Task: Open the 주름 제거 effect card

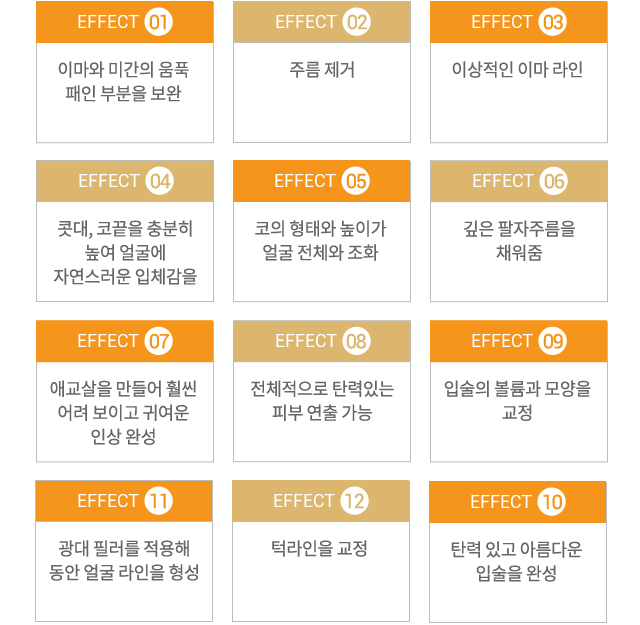Action: (322, 72)
